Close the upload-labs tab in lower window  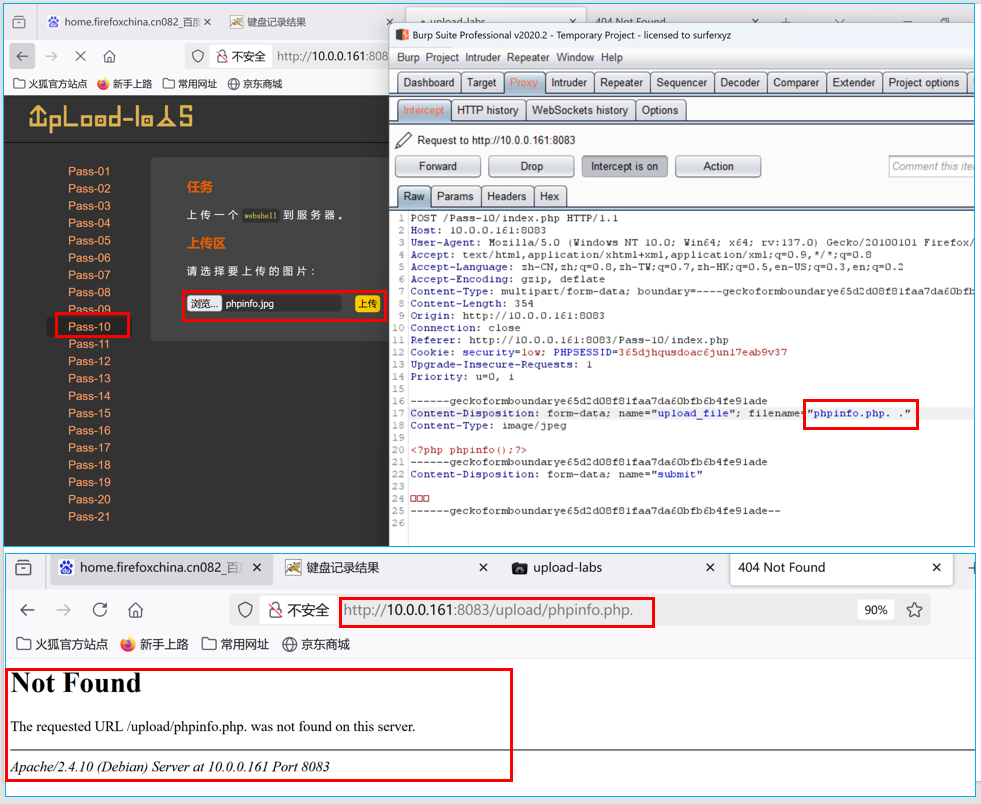click(x=710, y=567)
